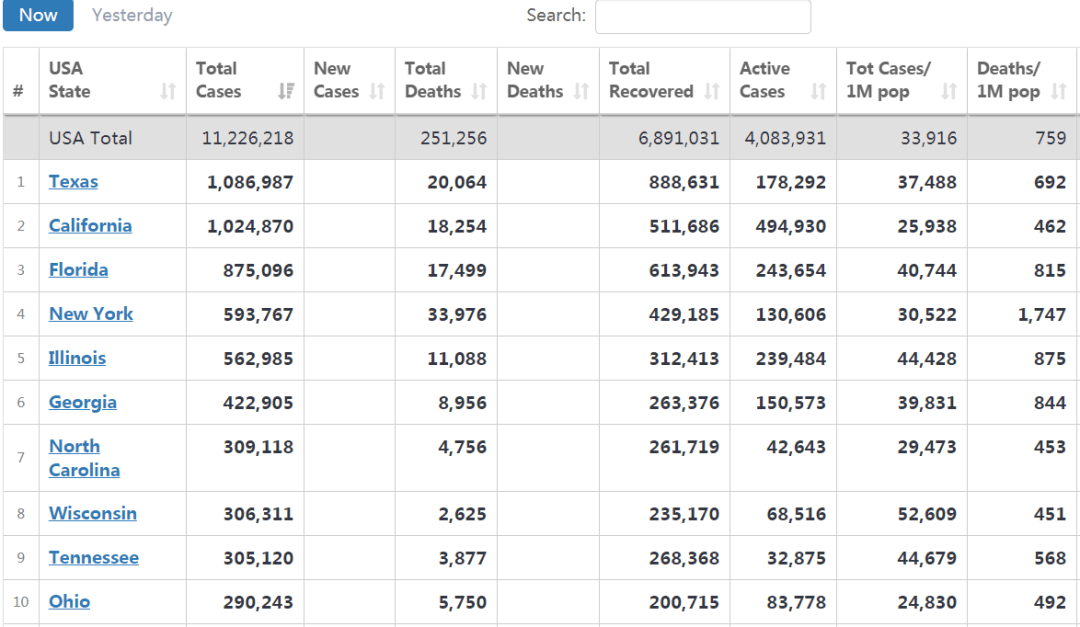Select New York deaths per million 1,747
This screenshot has width=1080, height=627.
1042,314
